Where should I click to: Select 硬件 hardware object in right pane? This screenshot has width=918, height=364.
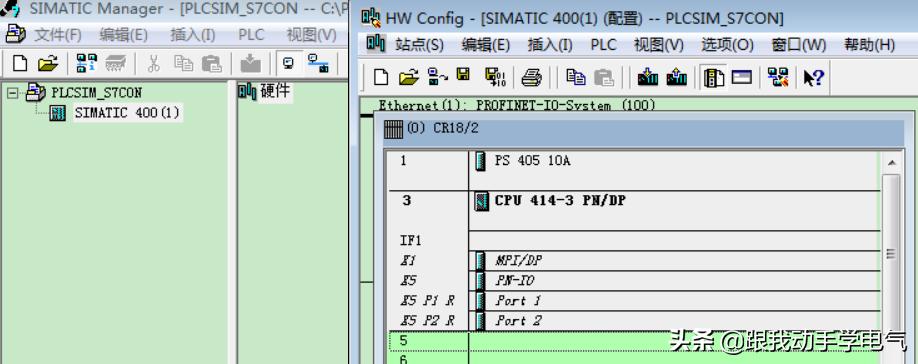pos(264,92)
